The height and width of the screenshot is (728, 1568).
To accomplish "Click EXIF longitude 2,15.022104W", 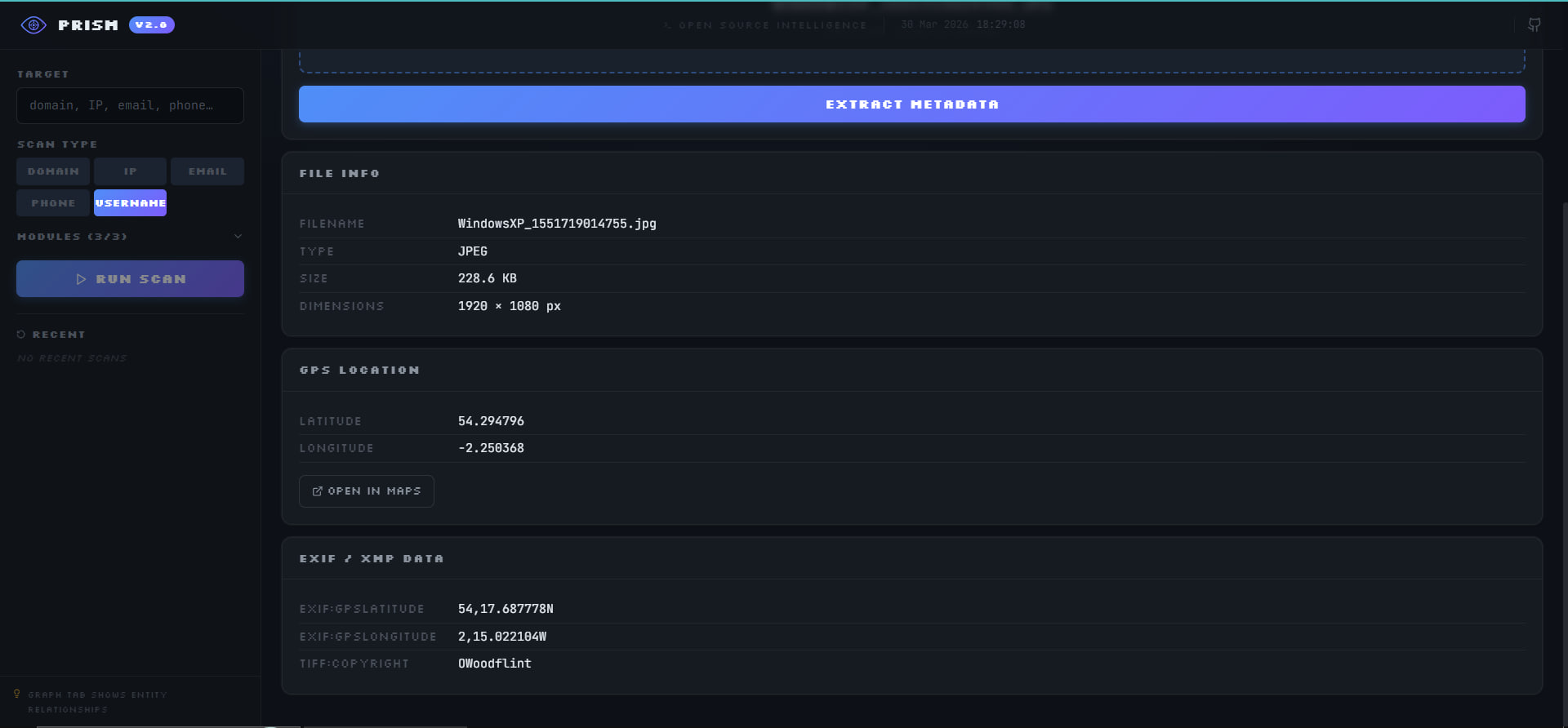I will [502, 637].
